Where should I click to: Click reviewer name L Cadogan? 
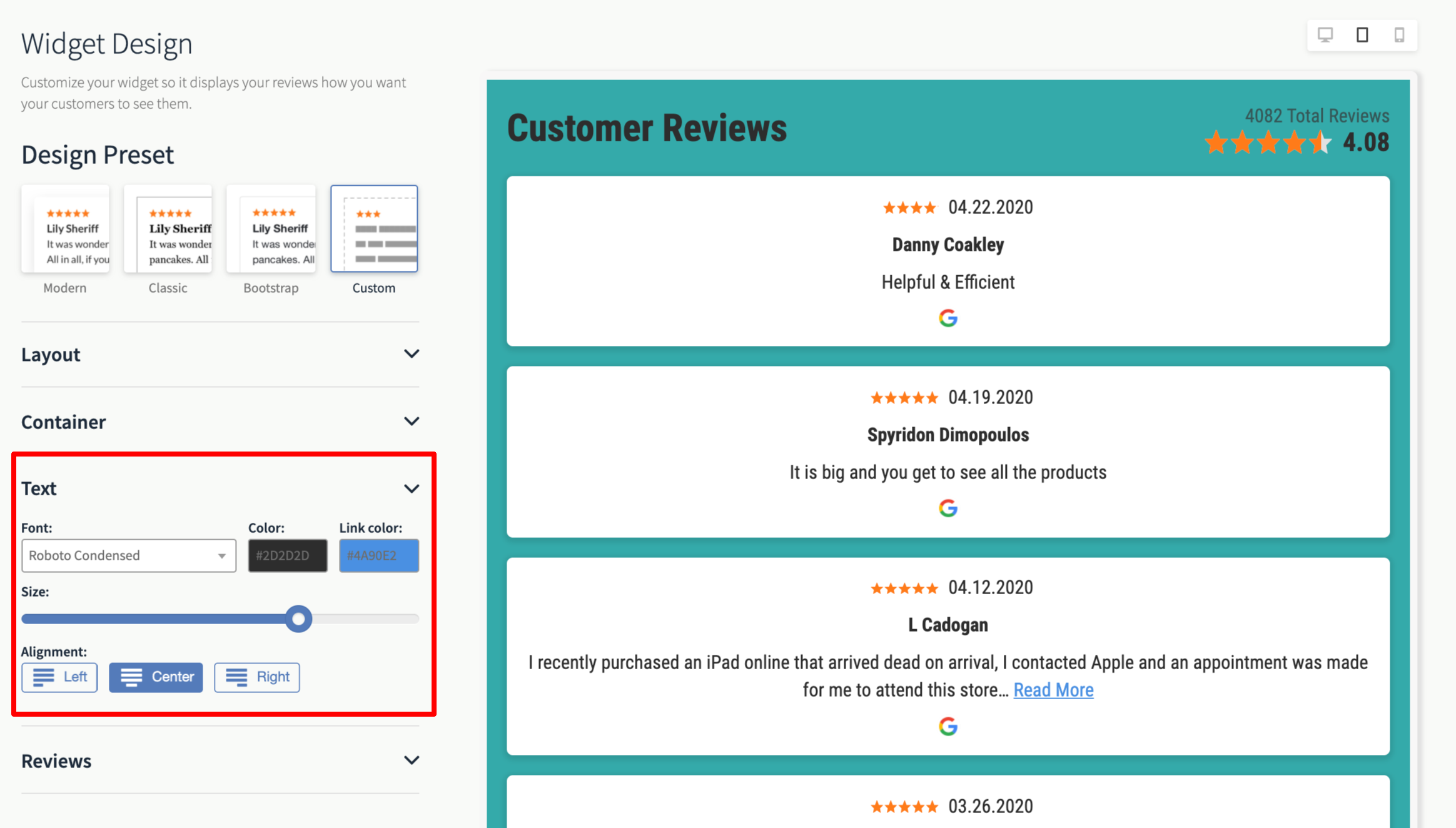coord(948,625)
